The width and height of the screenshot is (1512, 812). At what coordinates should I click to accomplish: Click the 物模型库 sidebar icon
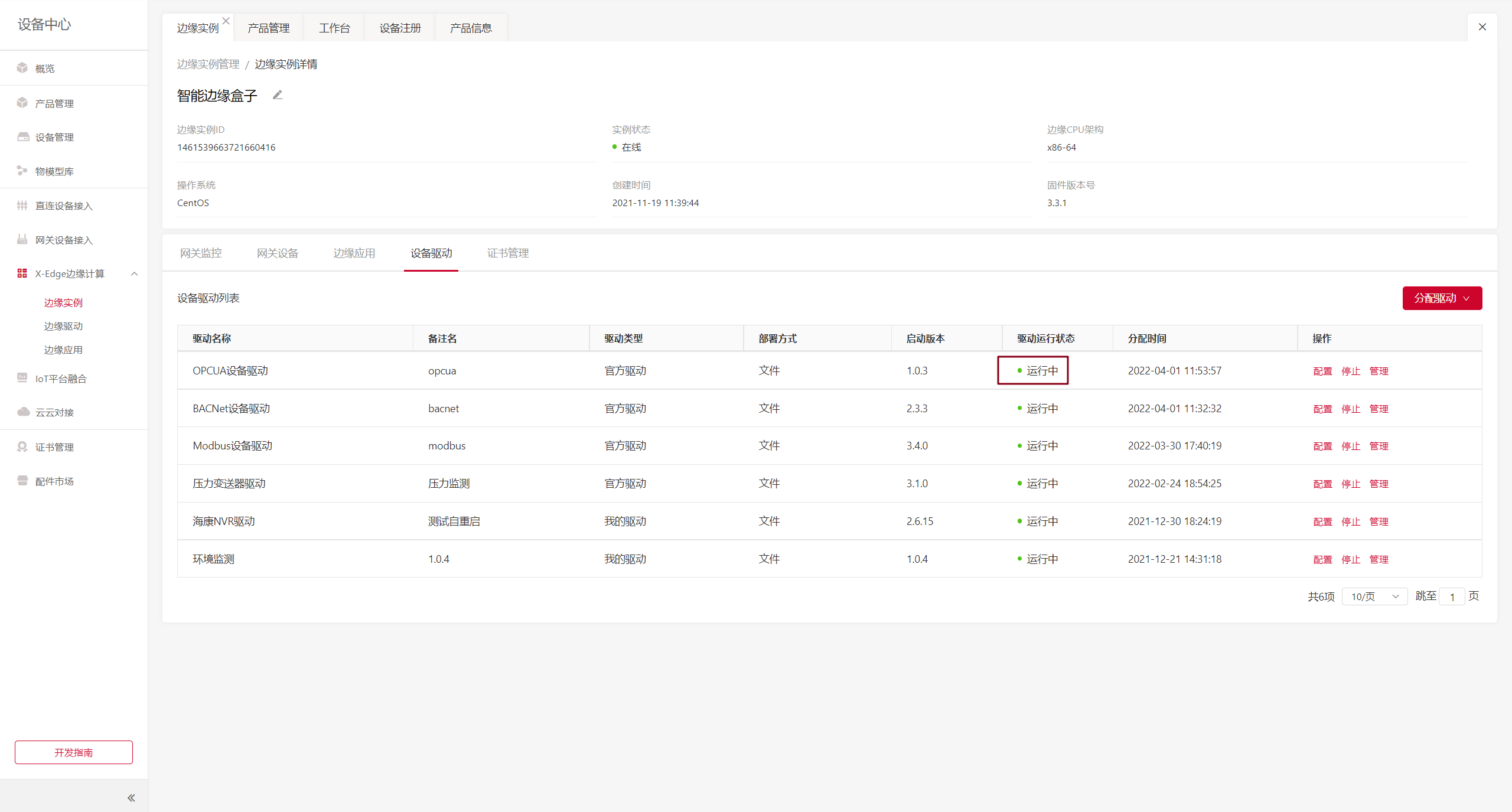click(x=22, y=171)
